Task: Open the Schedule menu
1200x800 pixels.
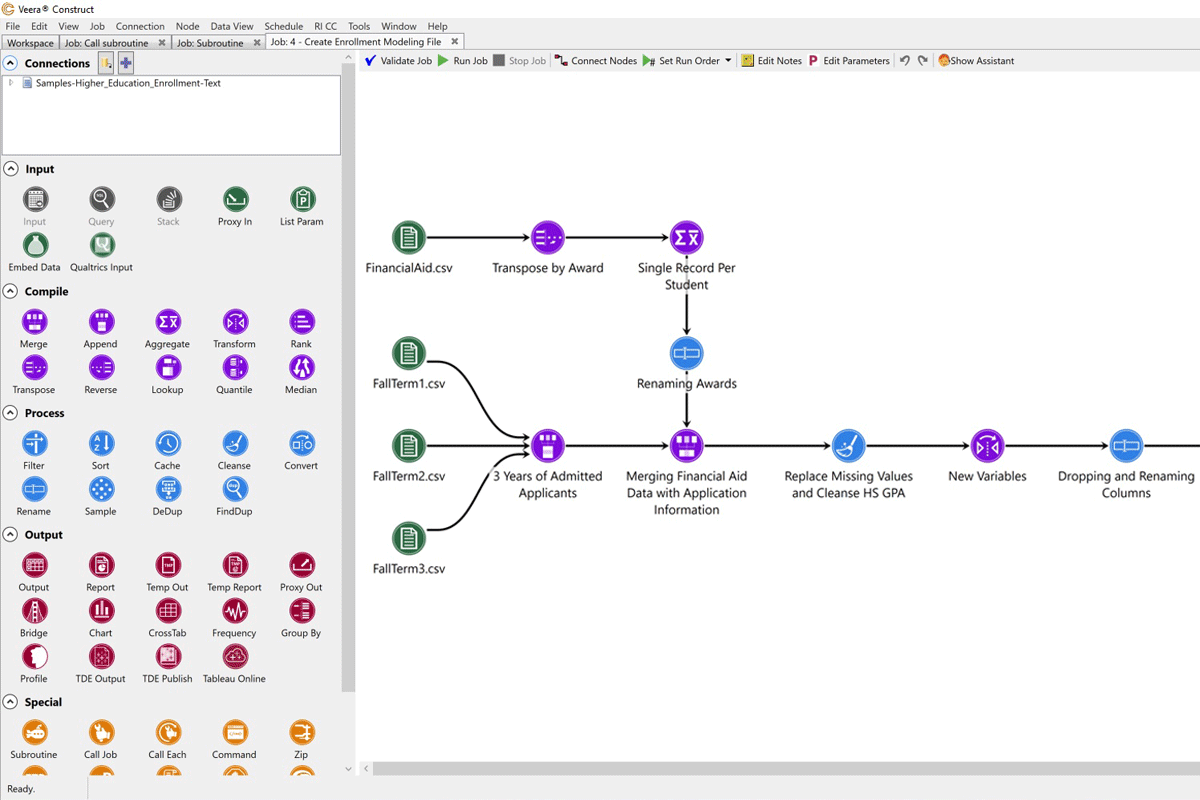Action: [284, 26]
